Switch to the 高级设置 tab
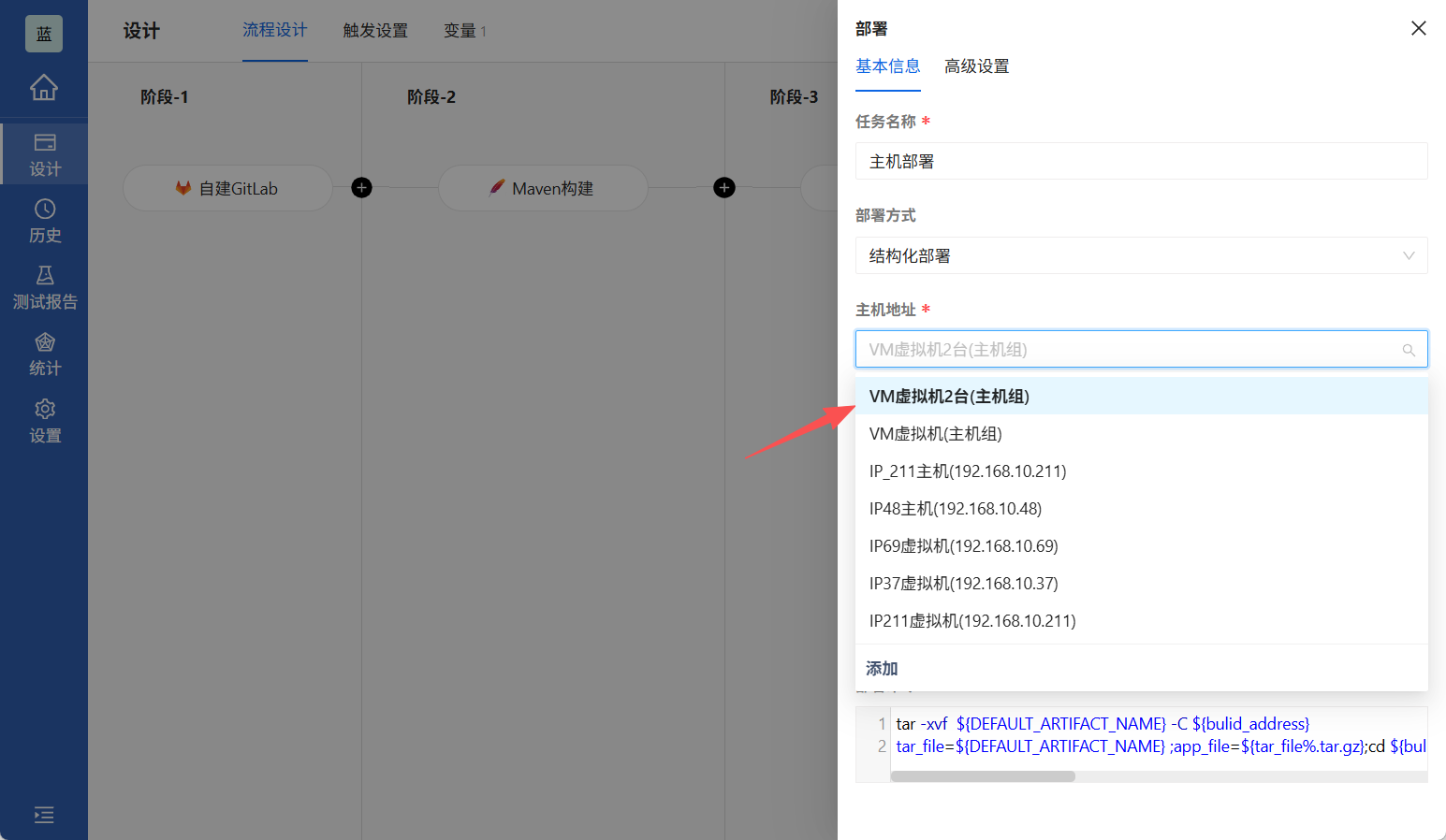Image resolution: width=1446 pixels, height=840 pixels. point(976,66)
